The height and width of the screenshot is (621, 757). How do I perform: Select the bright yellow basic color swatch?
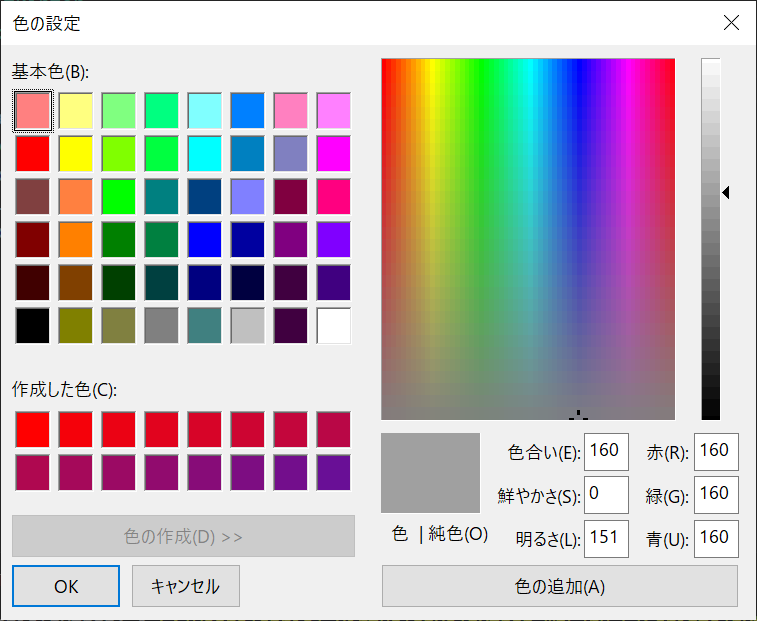coord(75,154)
